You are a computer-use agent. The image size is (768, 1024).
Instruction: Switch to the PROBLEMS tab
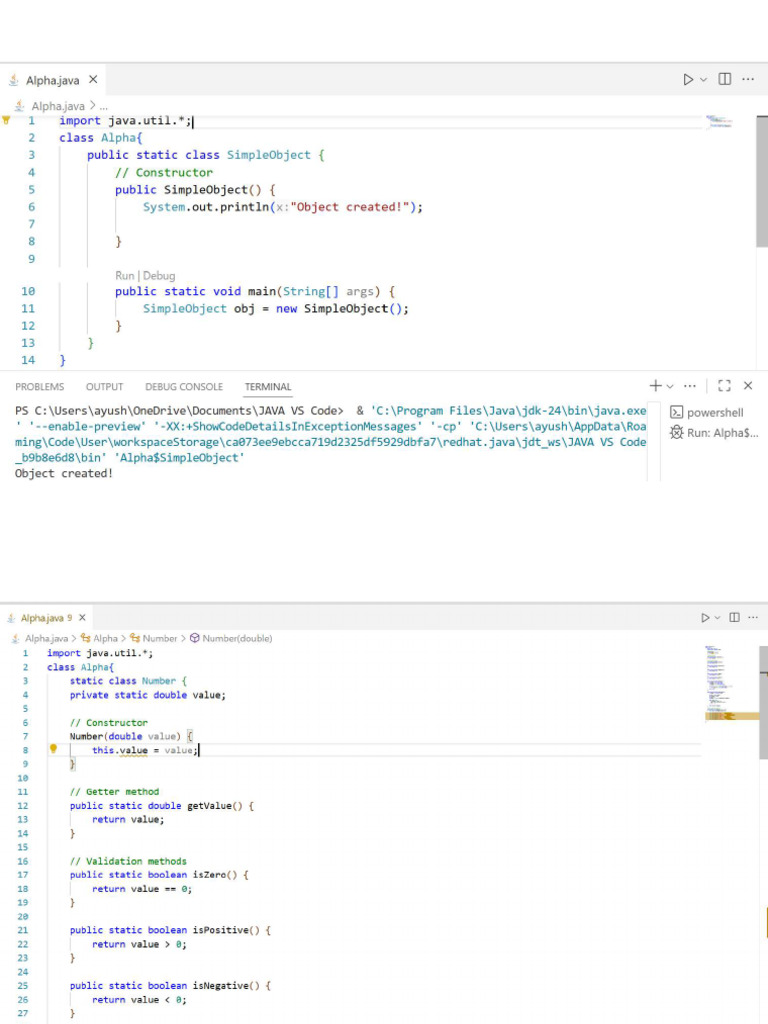coord(40,387)
